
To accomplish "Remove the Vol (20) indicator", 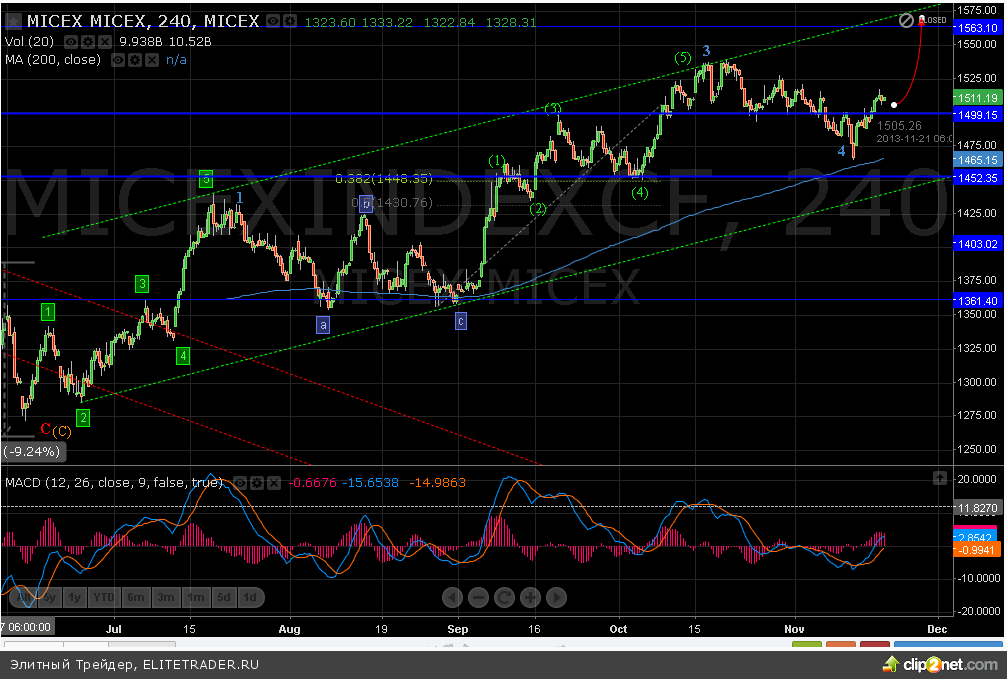I will coord(104,42).
